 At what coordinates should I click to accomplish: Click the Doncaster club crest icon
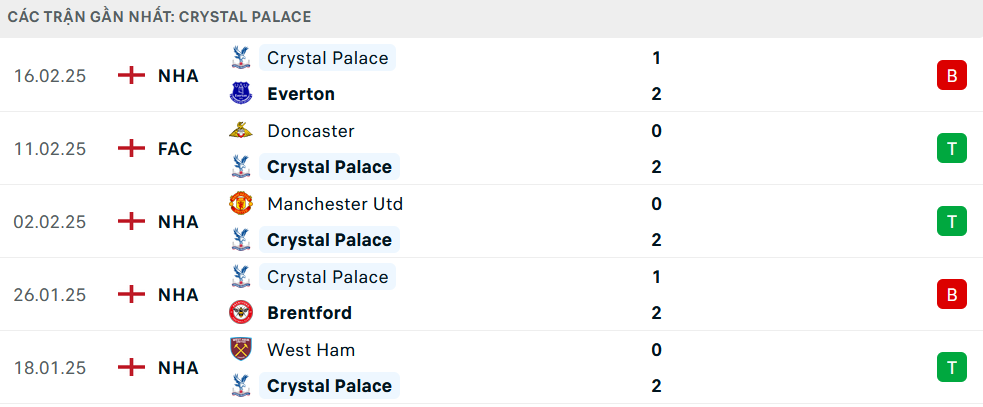click(x=241, y=130)
